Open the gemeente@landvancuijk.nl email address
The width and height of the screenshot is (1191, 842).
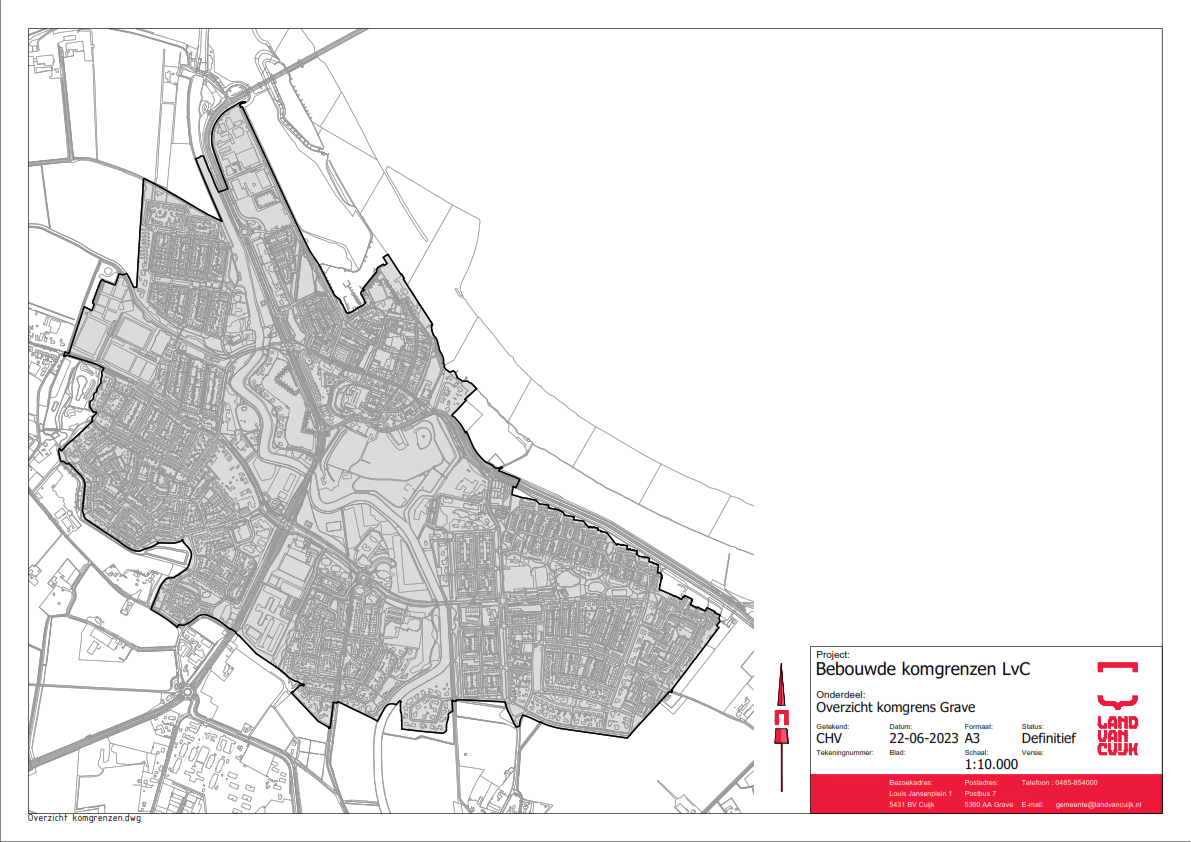1098,805
